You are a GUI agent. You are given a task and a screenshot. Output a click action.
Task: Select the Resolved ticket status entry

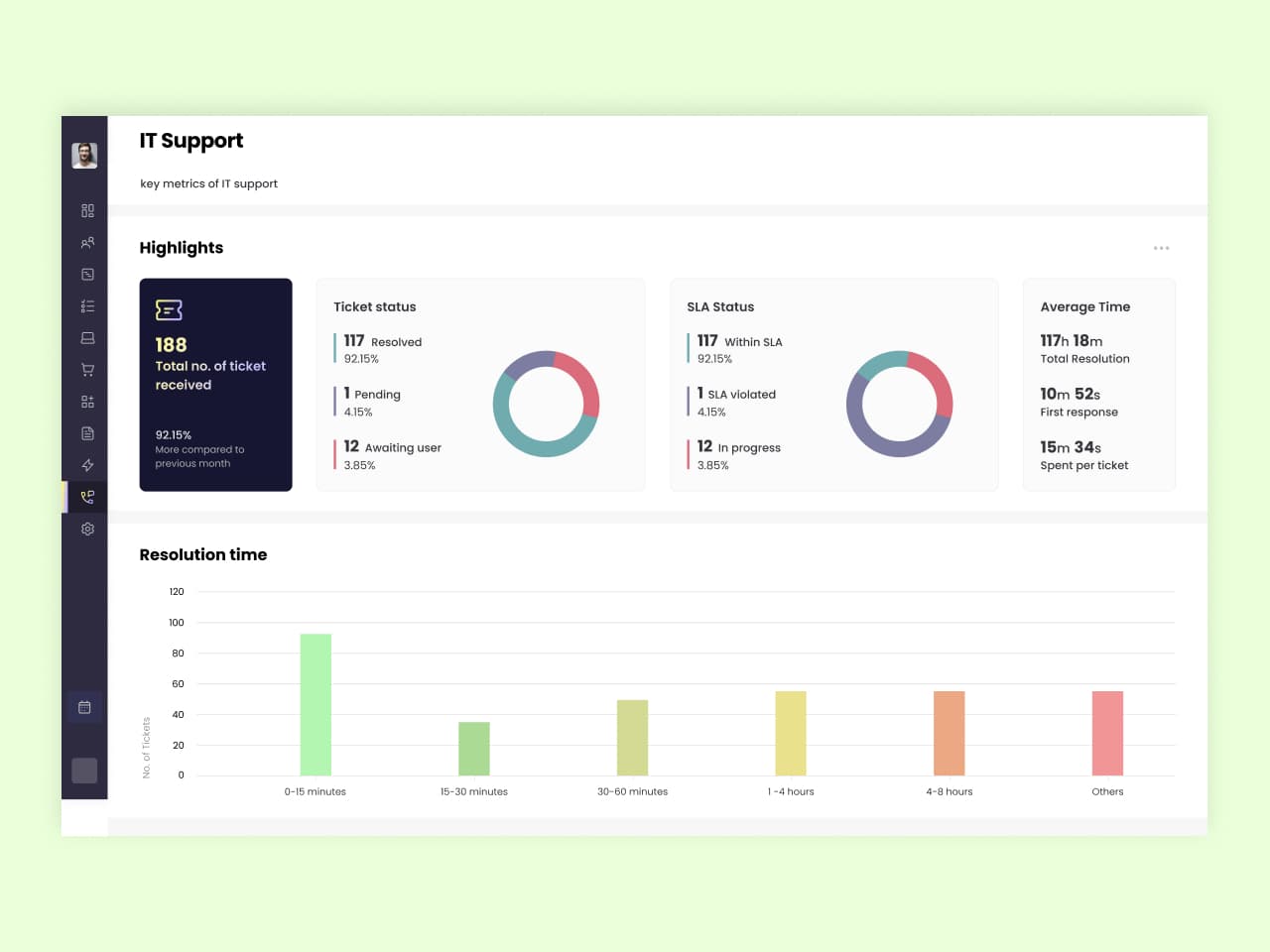(x=383, y=349)
